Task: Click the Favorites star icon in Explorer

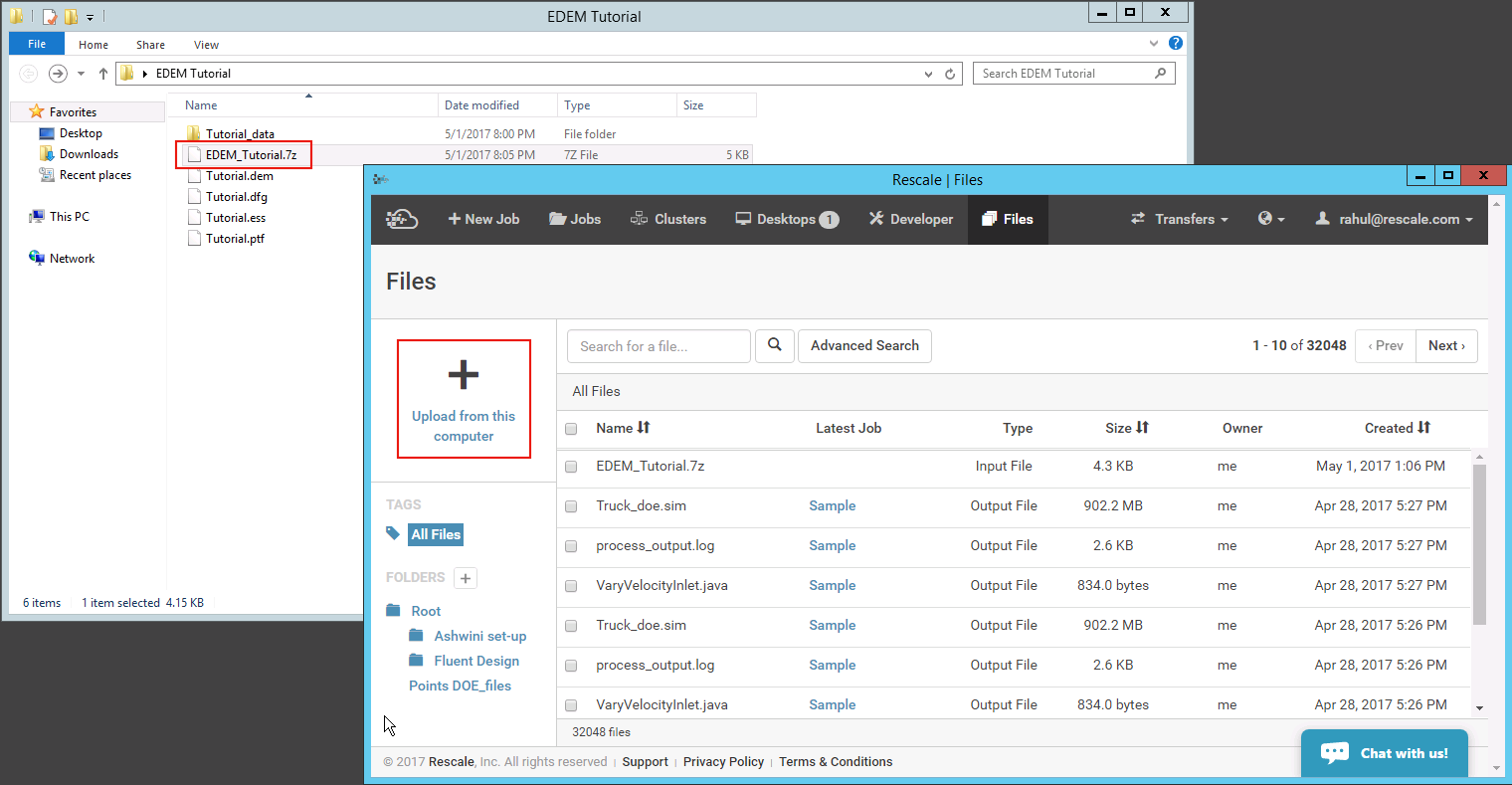Action: coord(37,111)
